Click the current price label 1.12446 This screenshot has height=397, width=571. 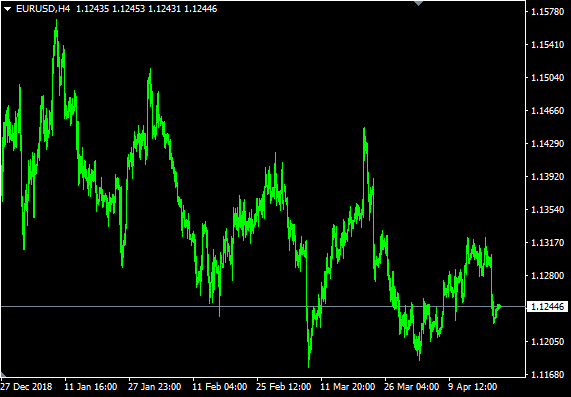547,307
